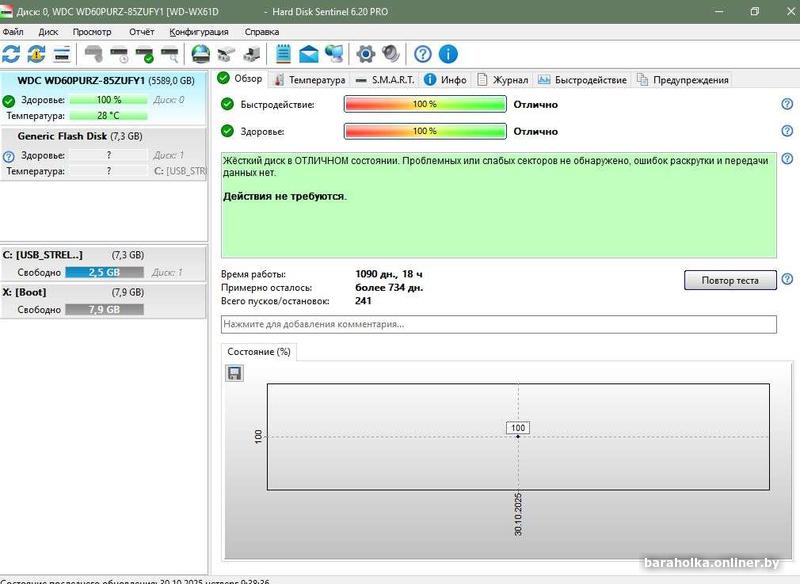Click the envelope e-mail icon in toolbar
This screenshot has width=800, height=584.
coord(309,54)
